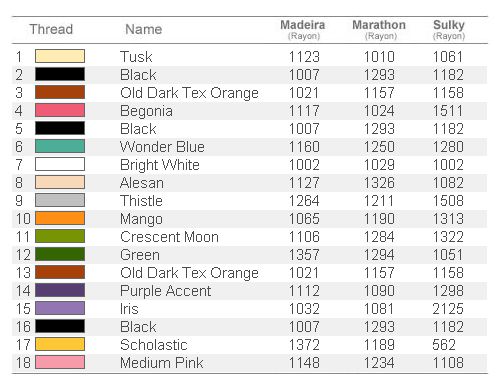Viewport: 500px width, 384px height.
Task: Click the Purple Accent dark swatch
Action: click(x=60, y=290)
